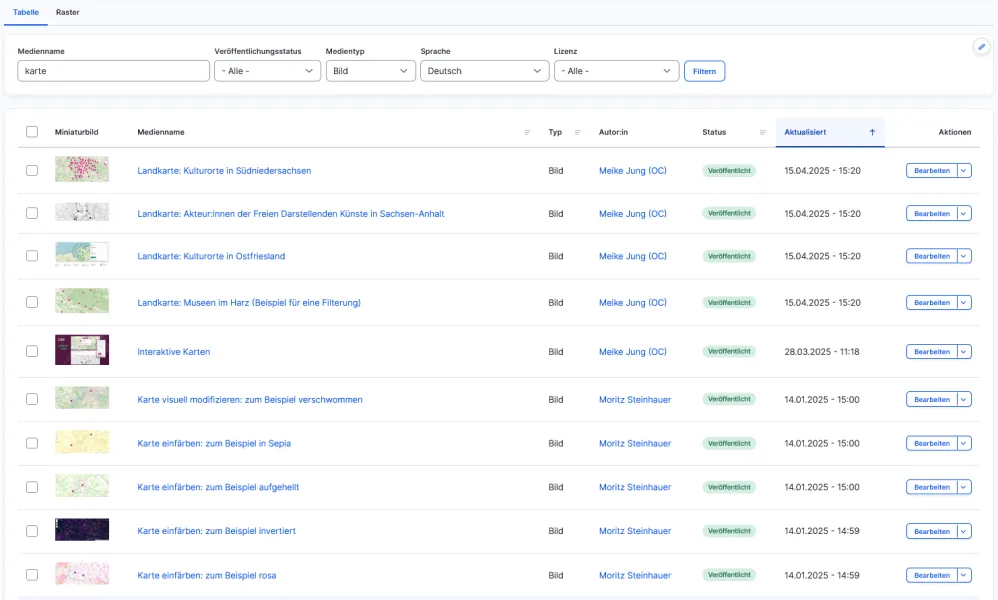This screenshot has width=998, height=600.
Task: Open the thumbnail for Karte einfärben: zum Beispiel invertiert
Action: (x=82, y=529)
